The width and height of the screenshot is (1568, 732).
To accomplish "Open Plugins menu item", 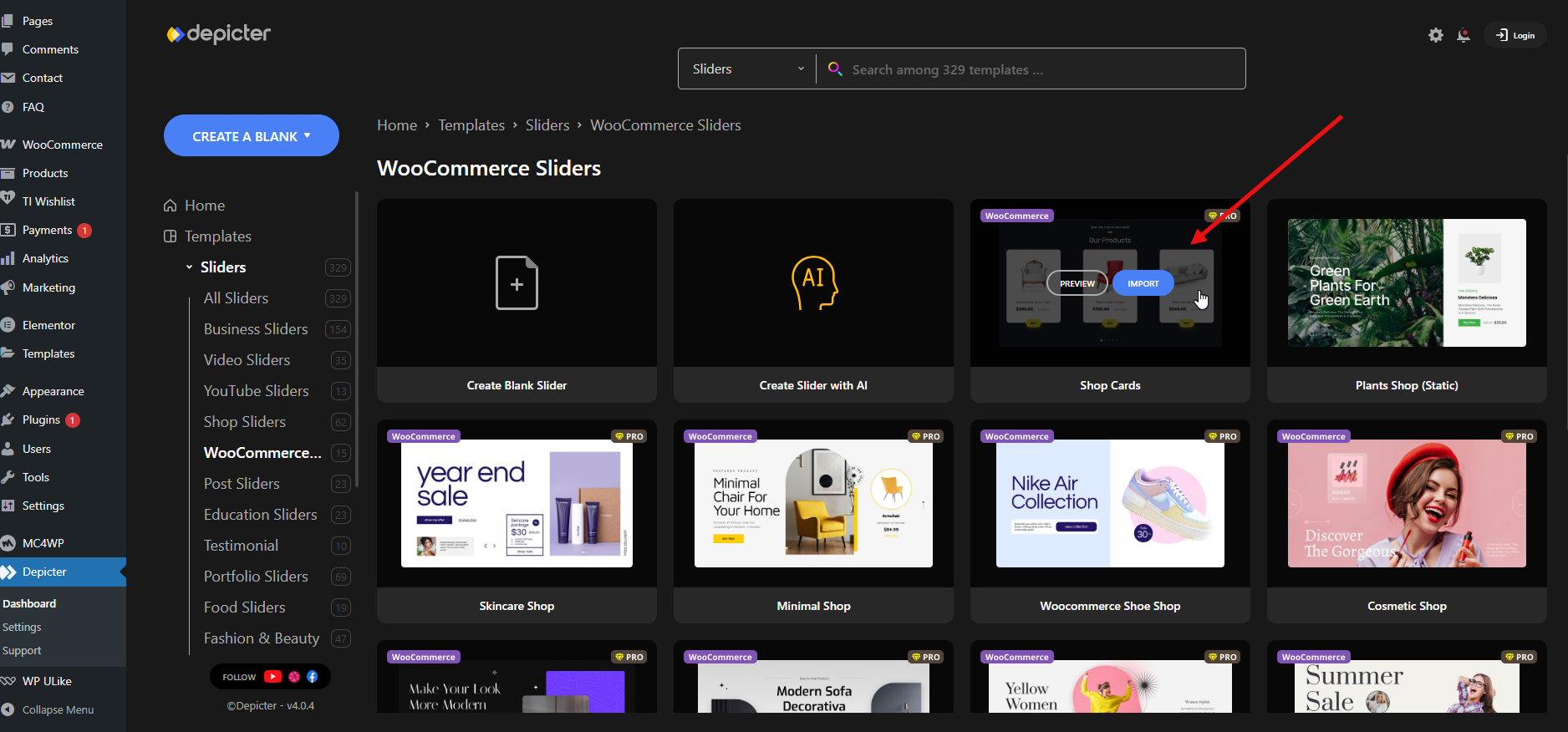I will (x=41, y=419).
